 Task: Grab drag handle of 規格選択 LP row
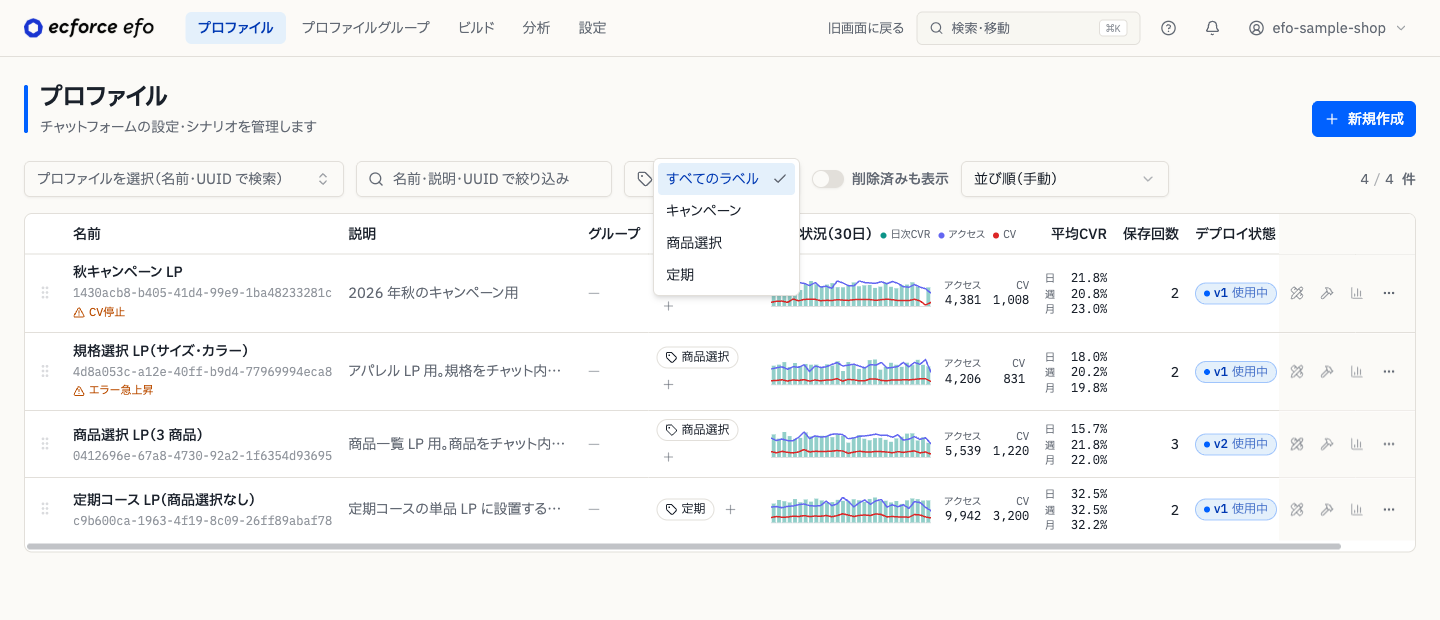44,372
